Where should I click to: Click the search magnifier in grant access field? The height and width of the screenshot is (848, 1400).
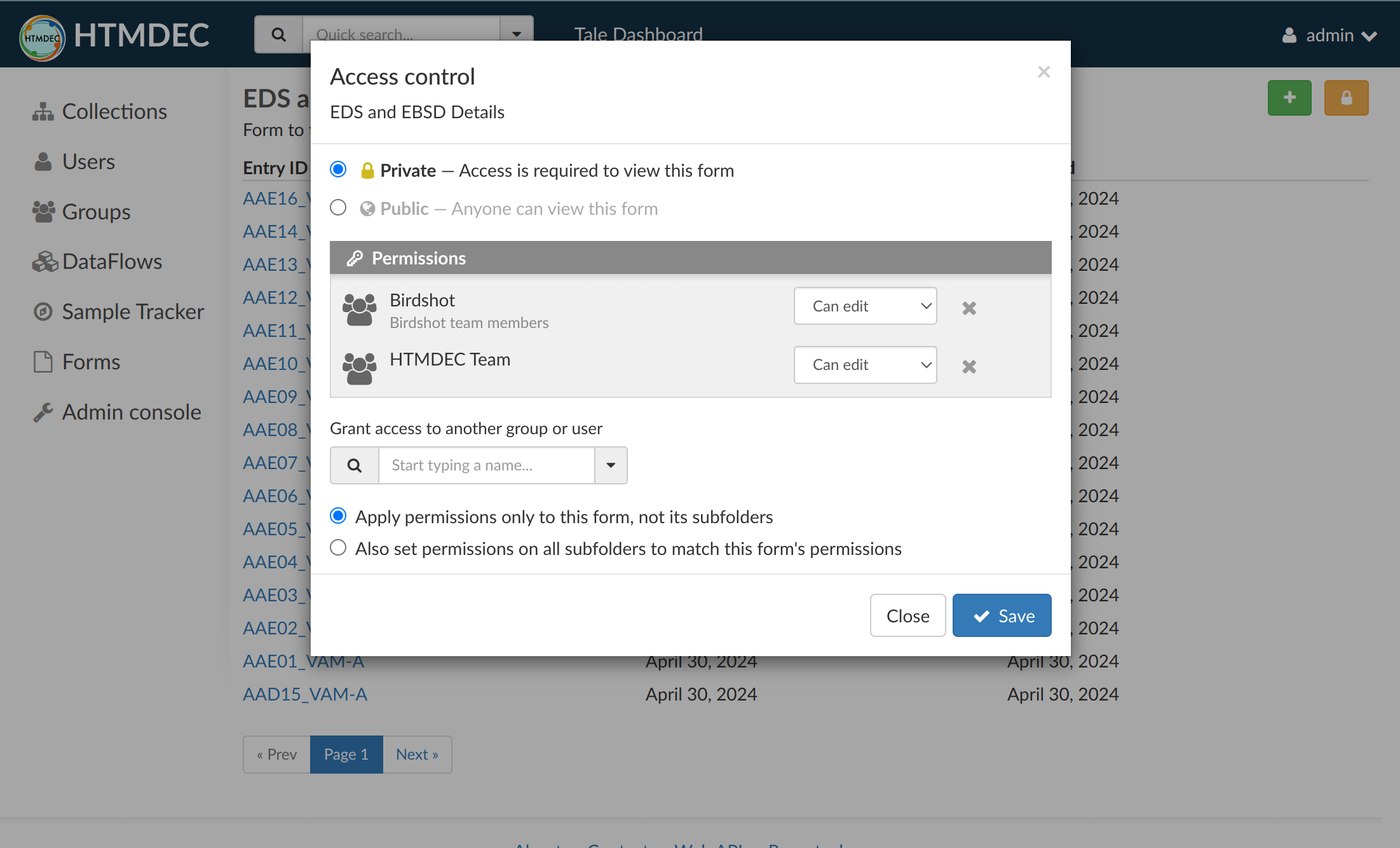pyautogui.click(x=355, y=465)
